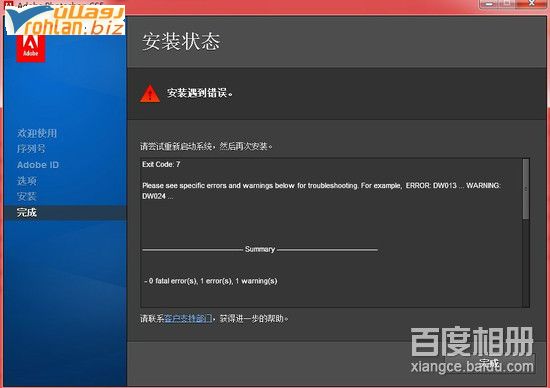Select the highlighted 完成 step in sidebar
The image size is (550, 388).
point(65,213)
